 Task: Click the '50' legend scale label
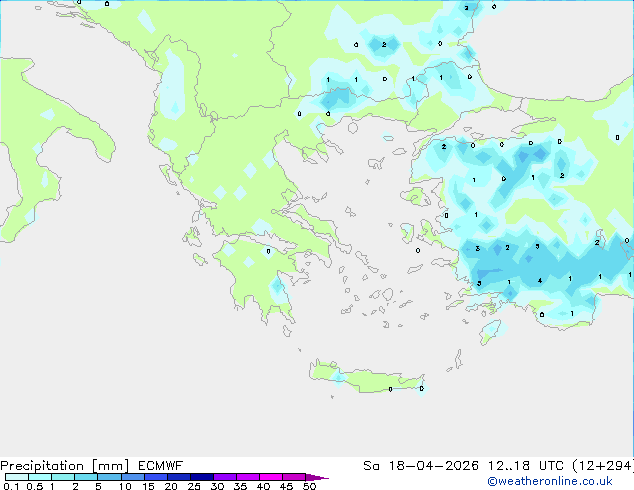point(309,486)
